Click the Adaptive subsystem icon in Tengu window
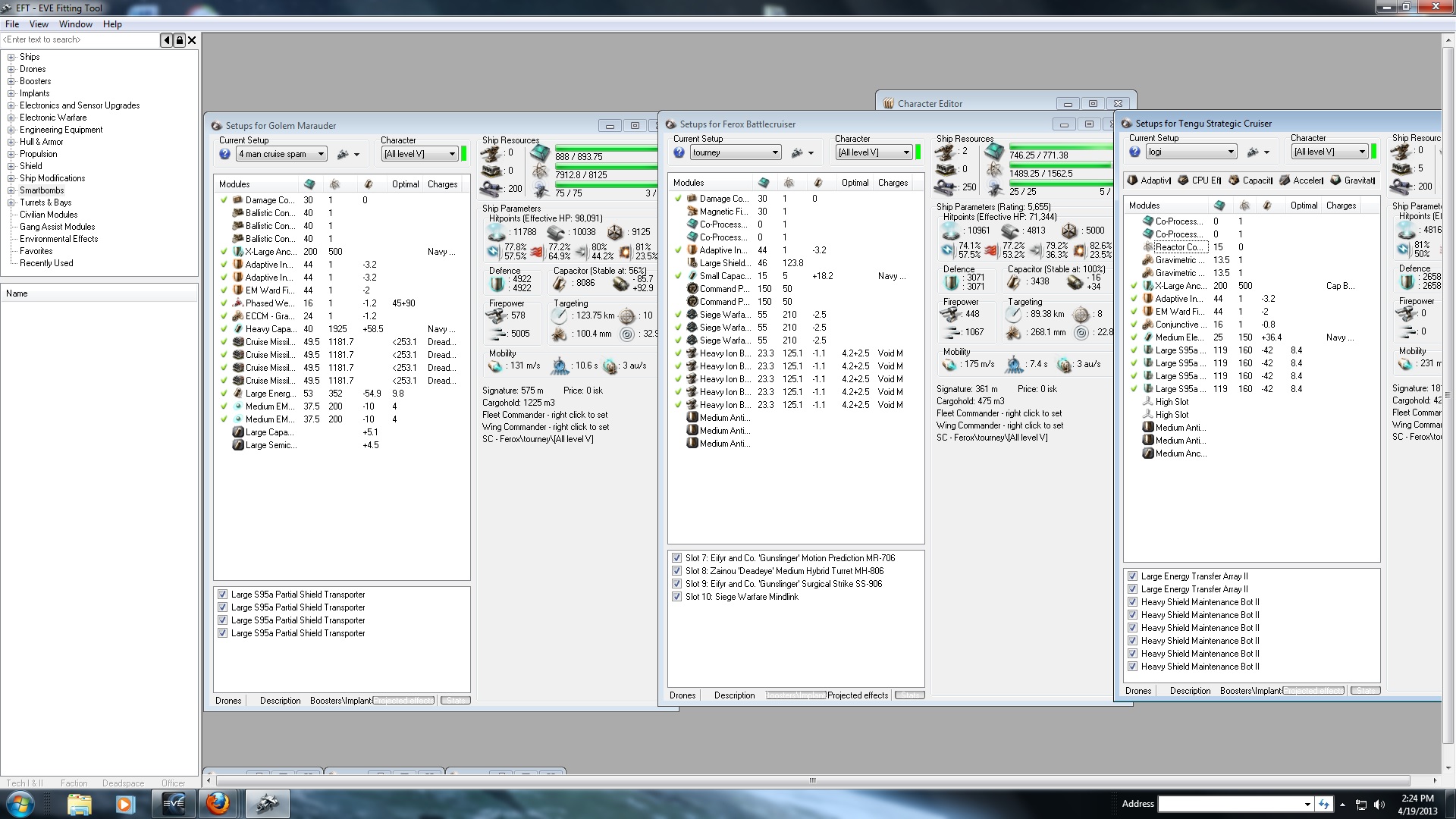The height and width of the screenshot is (819, 1456). [1132, 180]
